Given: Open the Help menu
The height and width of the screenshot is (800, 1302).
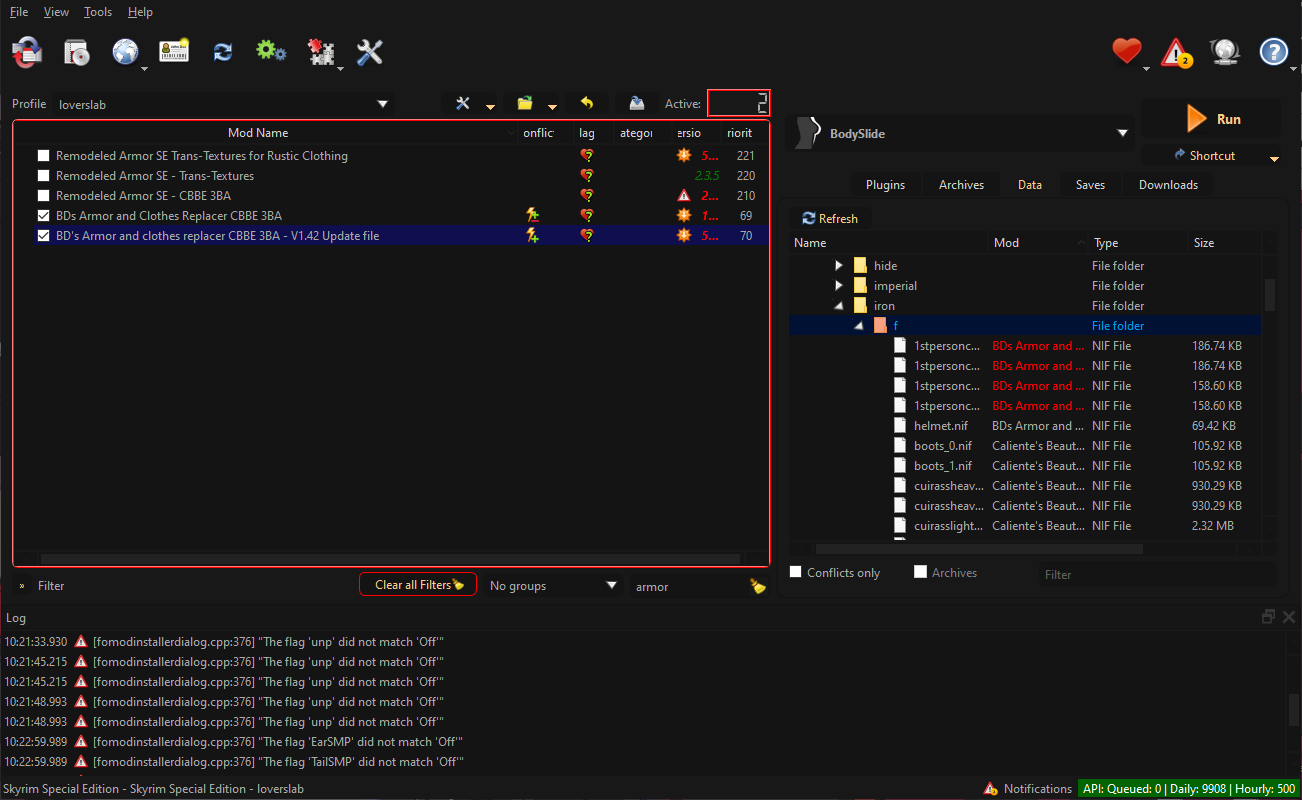Looking at the screenshot, I should click(140, 12).
